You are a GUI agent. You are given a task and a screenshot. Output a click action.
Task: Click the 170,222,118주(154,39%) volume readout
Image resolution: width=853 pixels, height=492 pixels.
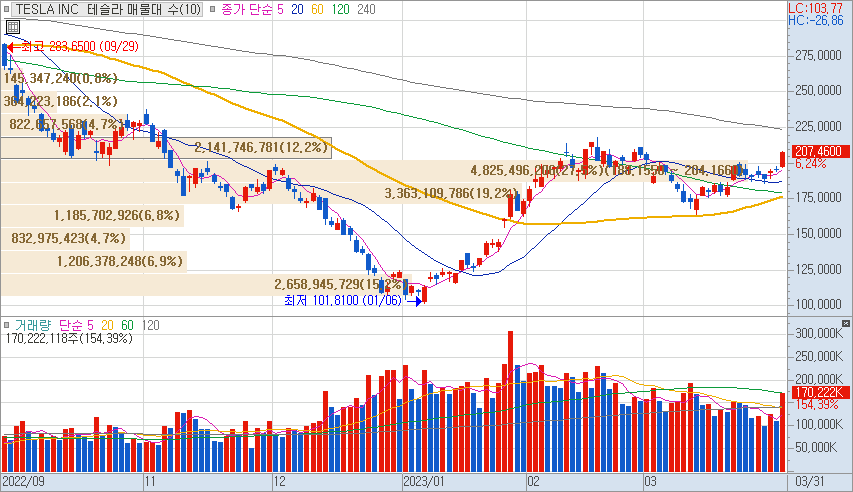point(69,338)
